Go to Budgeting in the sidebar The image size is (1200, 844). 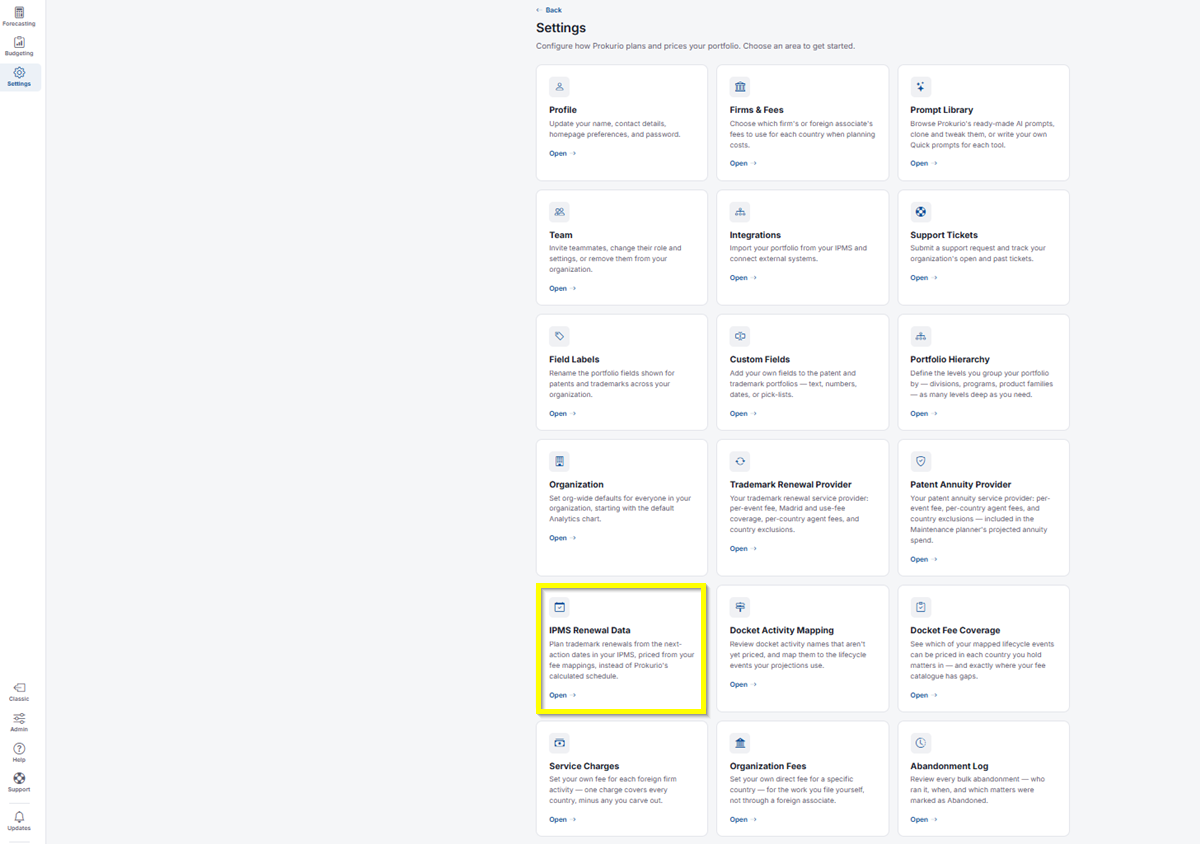coord(19,46)
